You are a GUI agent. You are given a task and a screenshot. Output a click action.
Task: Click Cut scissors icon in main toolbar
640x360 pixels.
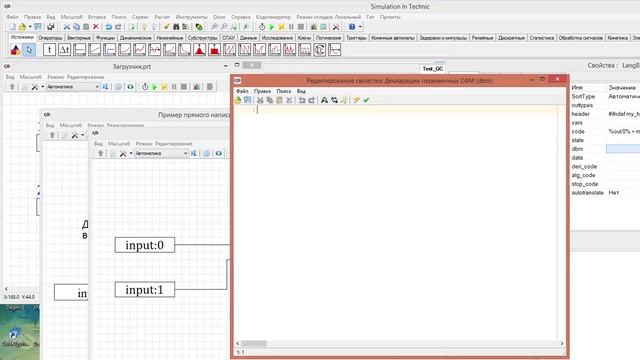click(67, 27)
